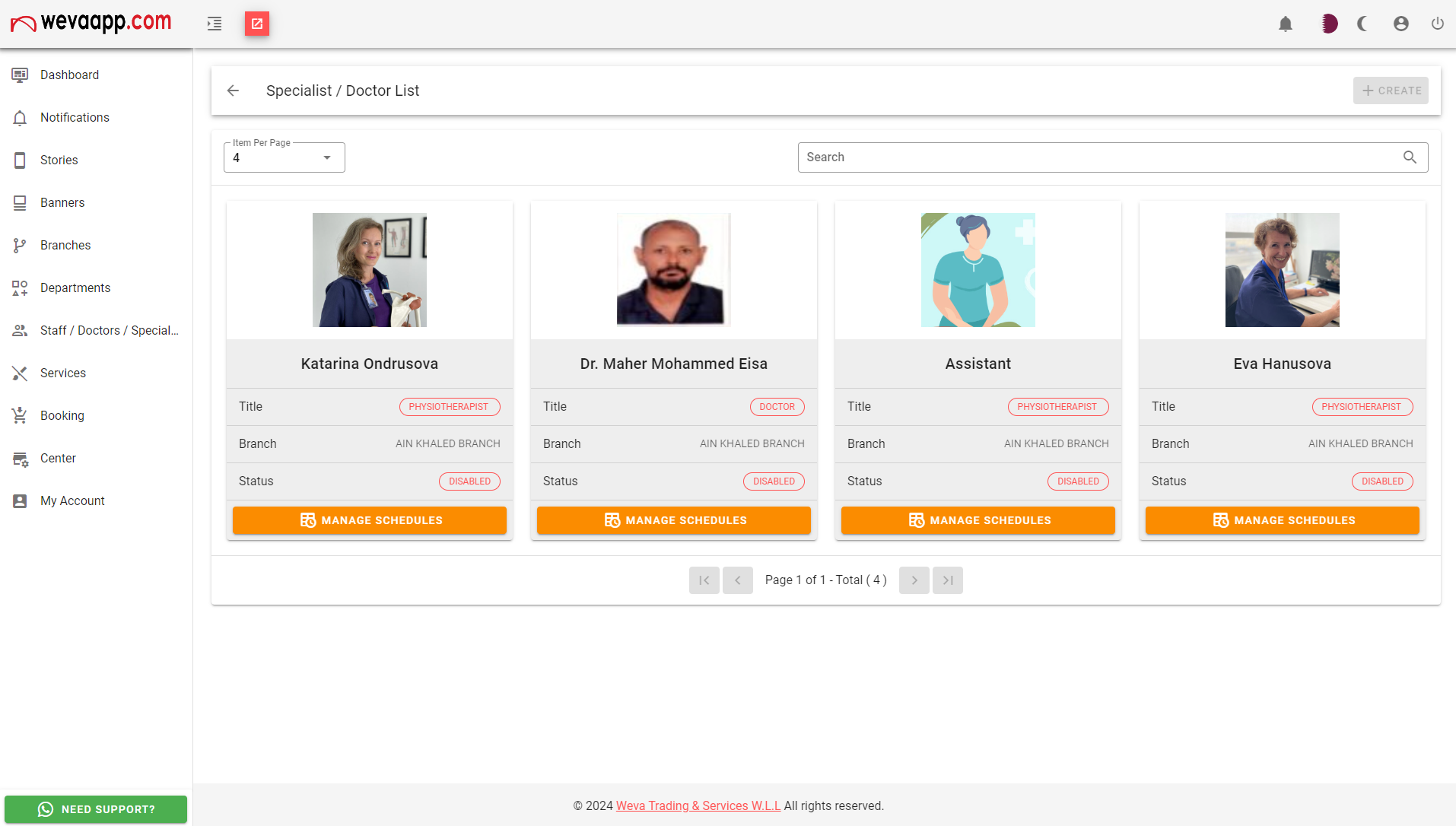Click Assistant's AIN KHALED BRANCH text
Image resolution: width=1456 pixels, height=826 pixels.
click(1056, 443)
